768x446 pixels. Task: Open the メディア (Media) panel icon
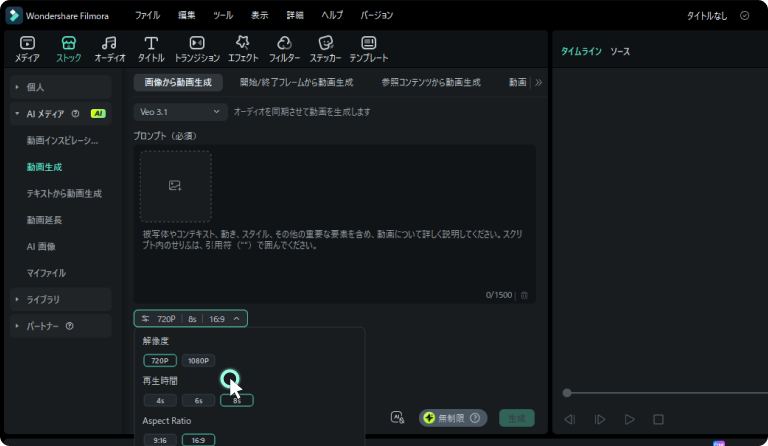[x=27, y=49]
